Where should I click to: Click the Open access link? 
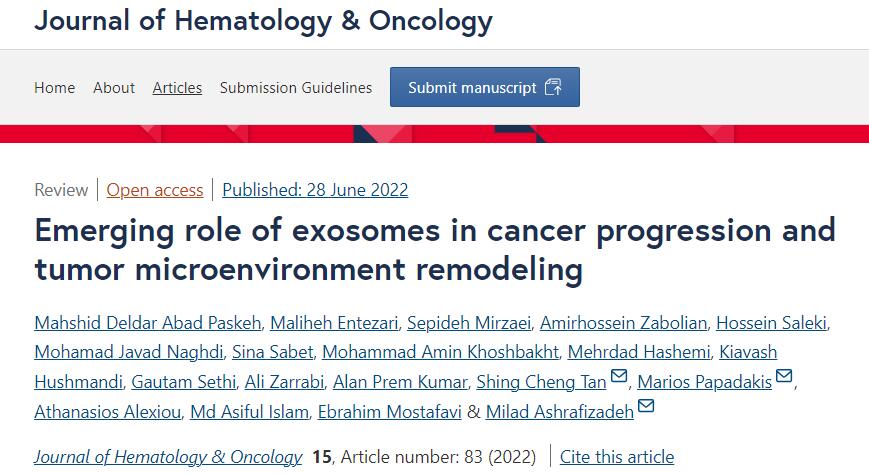[155, 190]
